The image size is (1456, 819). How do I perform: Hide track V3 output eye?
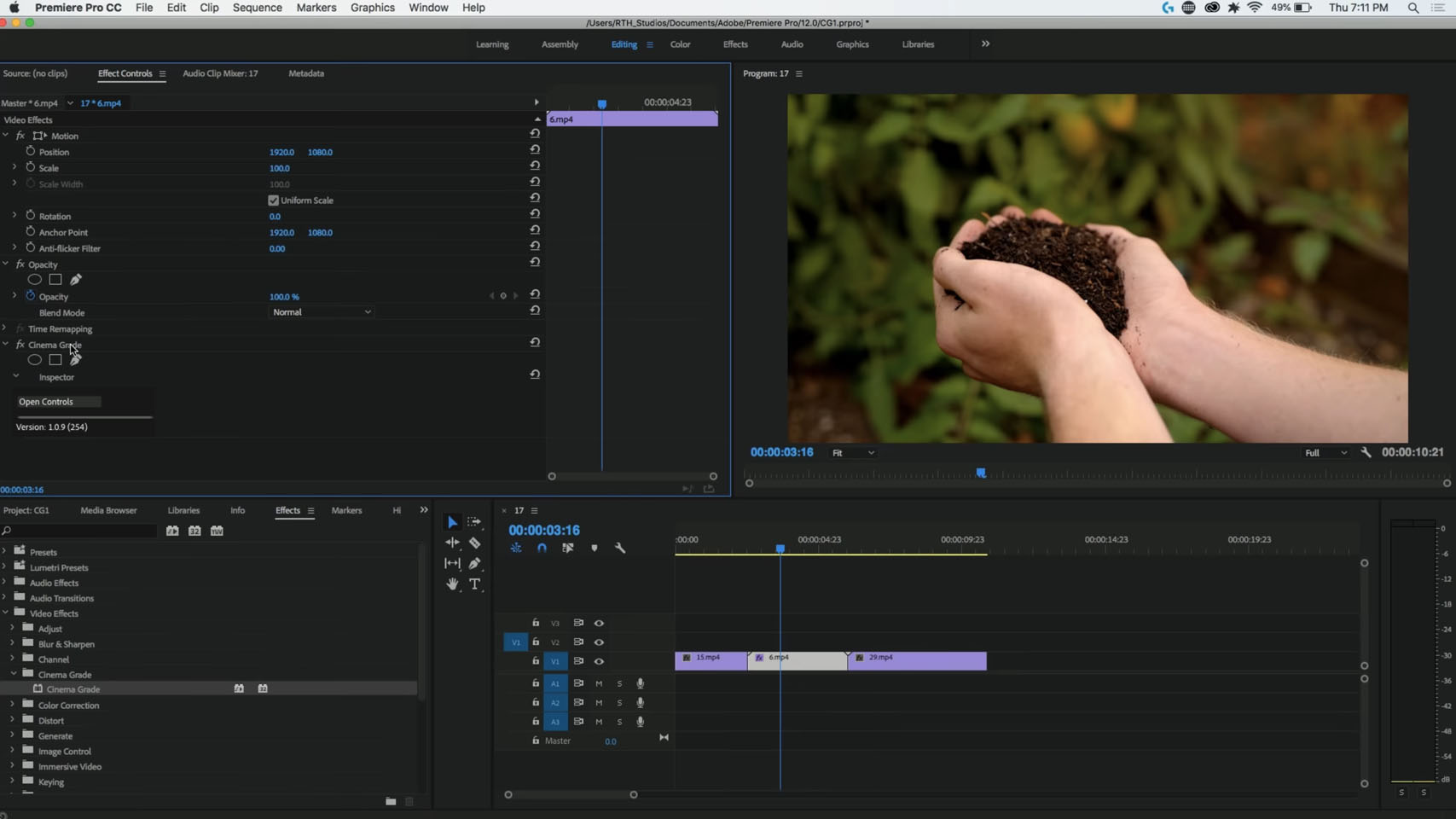(x=599, y=624)
